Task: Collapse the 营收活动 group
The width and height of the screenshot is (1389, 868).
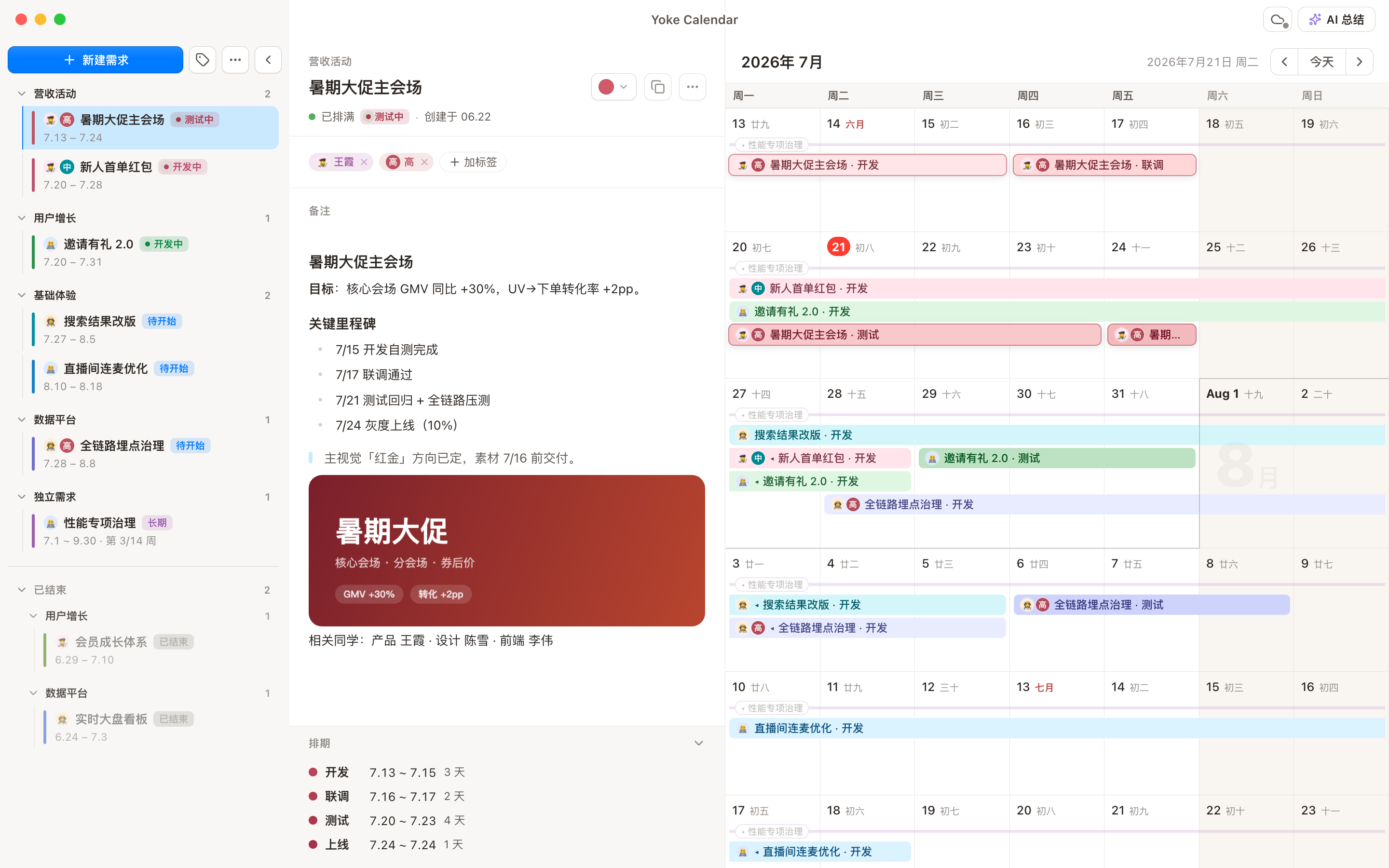Action: coord(22,94)
